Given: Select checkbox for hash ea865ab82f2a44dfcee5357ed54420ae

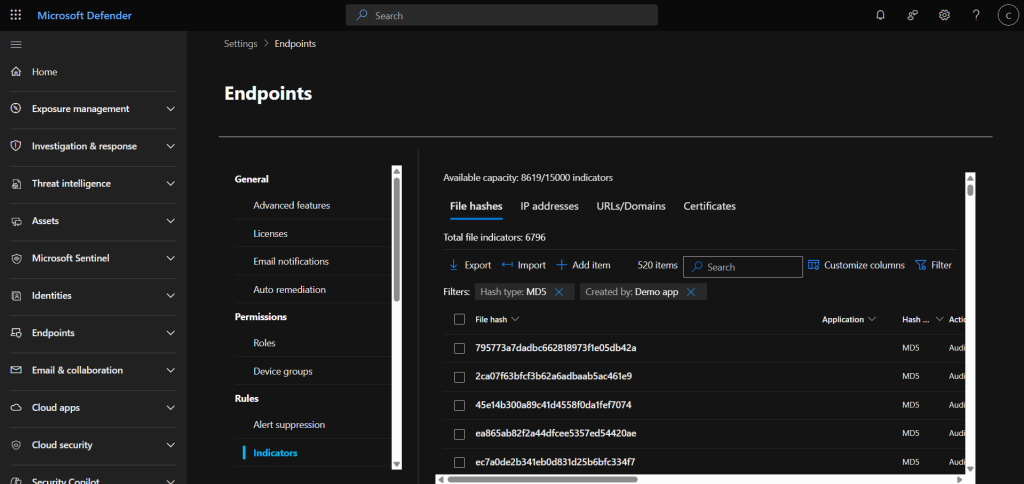Looking at the screenshot, I should (x=459, y=434).
